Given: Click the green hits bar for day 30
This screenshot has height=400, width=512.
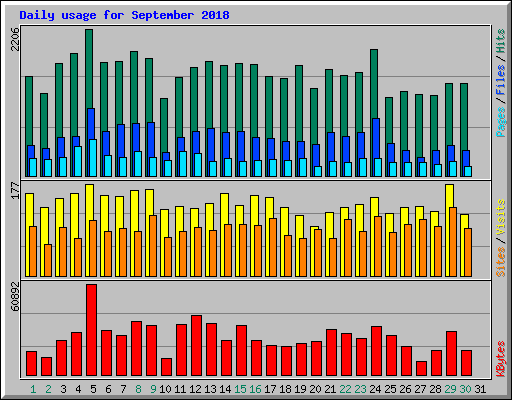Looking at the screenshot, I should 464,117.
